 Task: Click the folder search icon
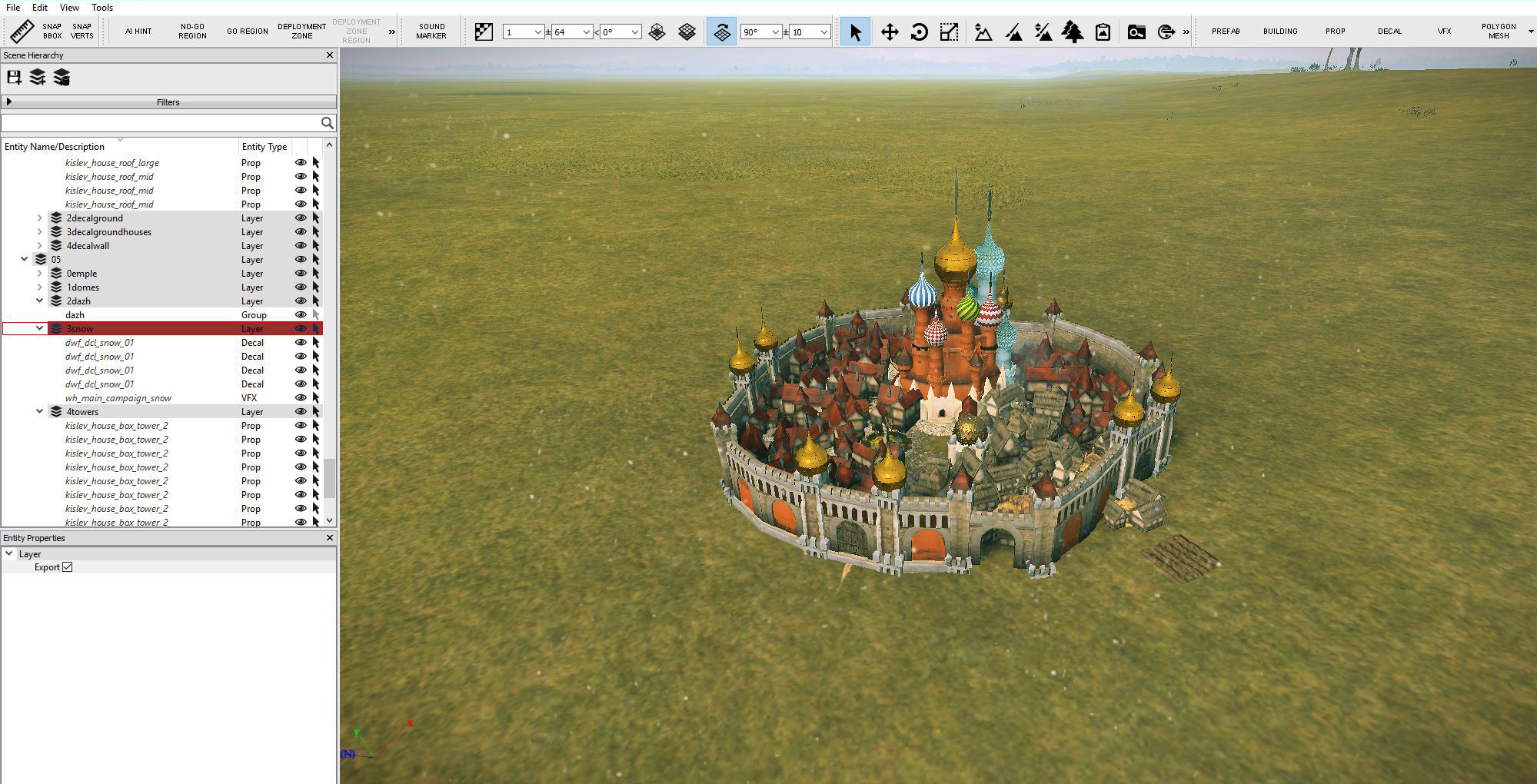pyautogui.click(x=1136, y=32)
